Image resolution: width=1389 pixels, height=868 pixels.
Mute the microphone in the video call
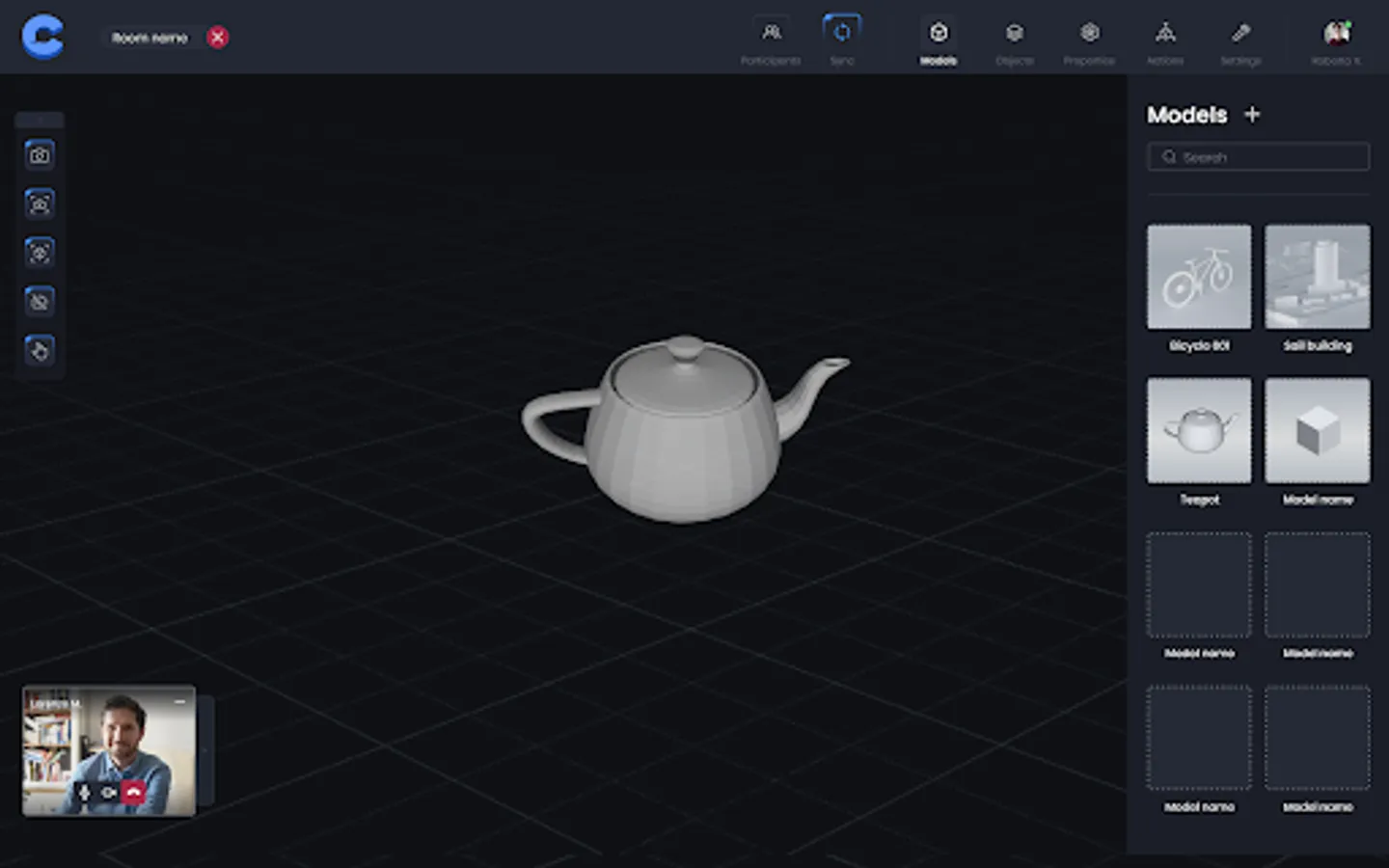[x=84, y=793]
